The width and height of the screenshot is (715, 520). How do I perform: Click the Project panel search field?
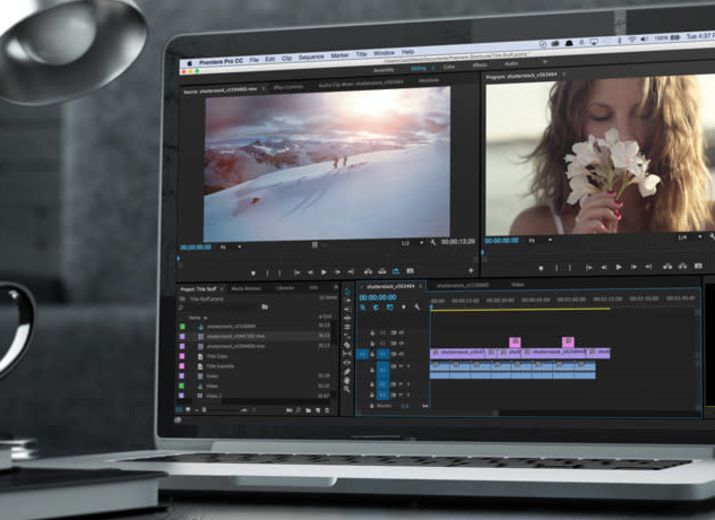[x=219, y=308]
